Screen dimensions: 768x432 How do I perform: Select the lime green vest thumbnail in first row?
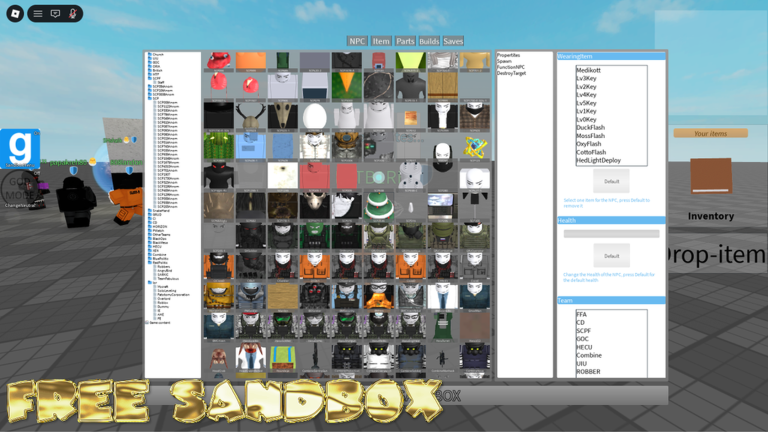(410, 61)
